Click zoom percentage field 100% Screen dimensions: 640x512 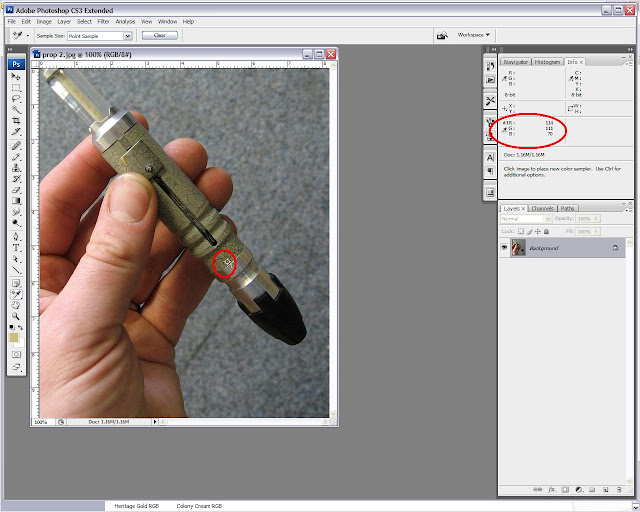click(x=43, y=422)
